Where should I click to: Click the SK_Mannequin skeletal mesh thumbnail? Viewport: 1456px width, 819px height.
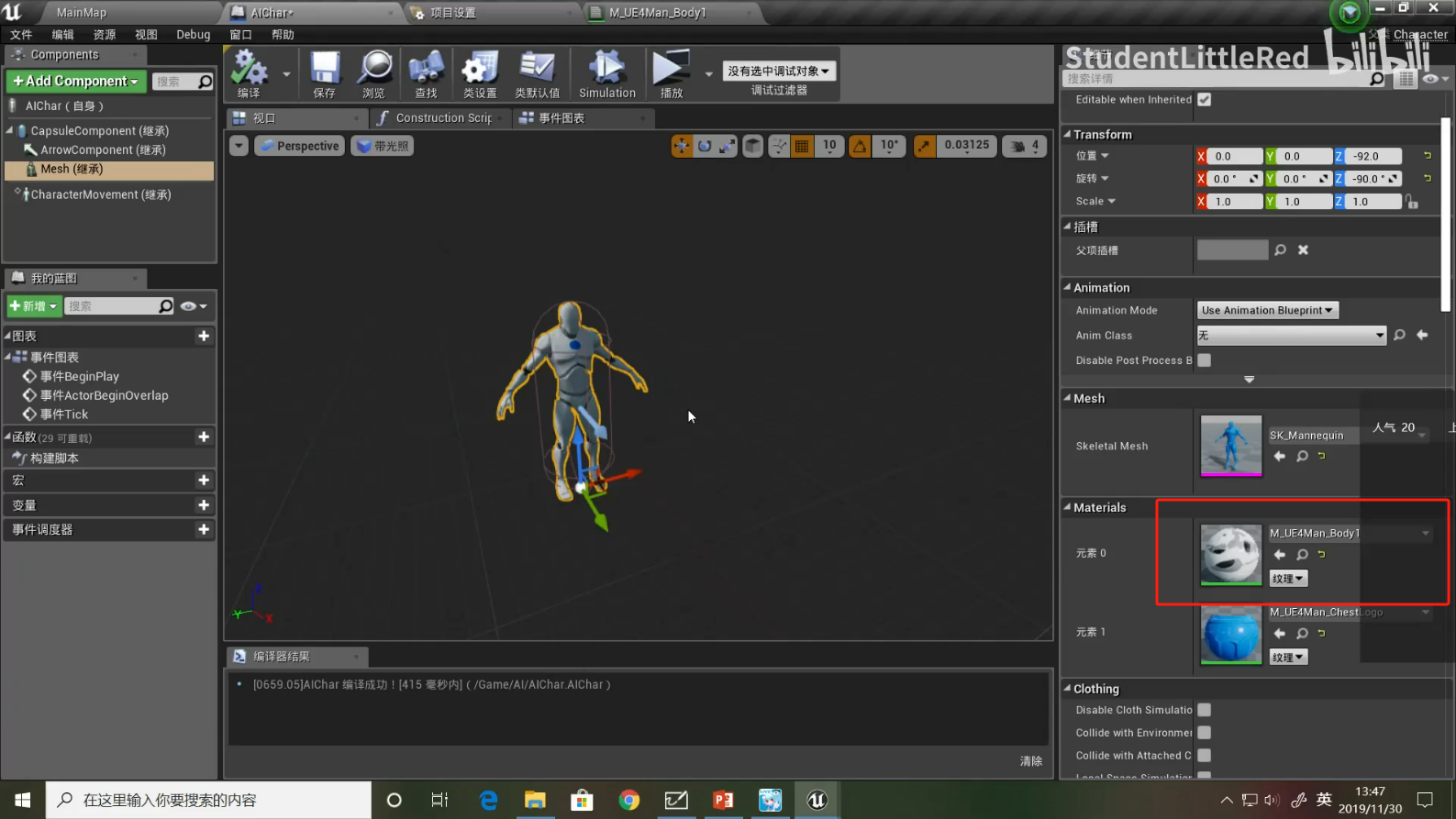[x=1230, y=447]
